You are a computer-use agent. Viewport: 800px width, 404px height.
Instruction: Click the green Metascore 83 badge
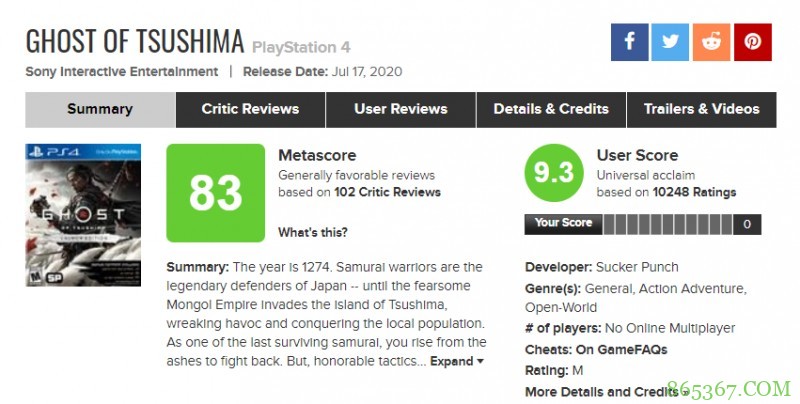[215, 193]
